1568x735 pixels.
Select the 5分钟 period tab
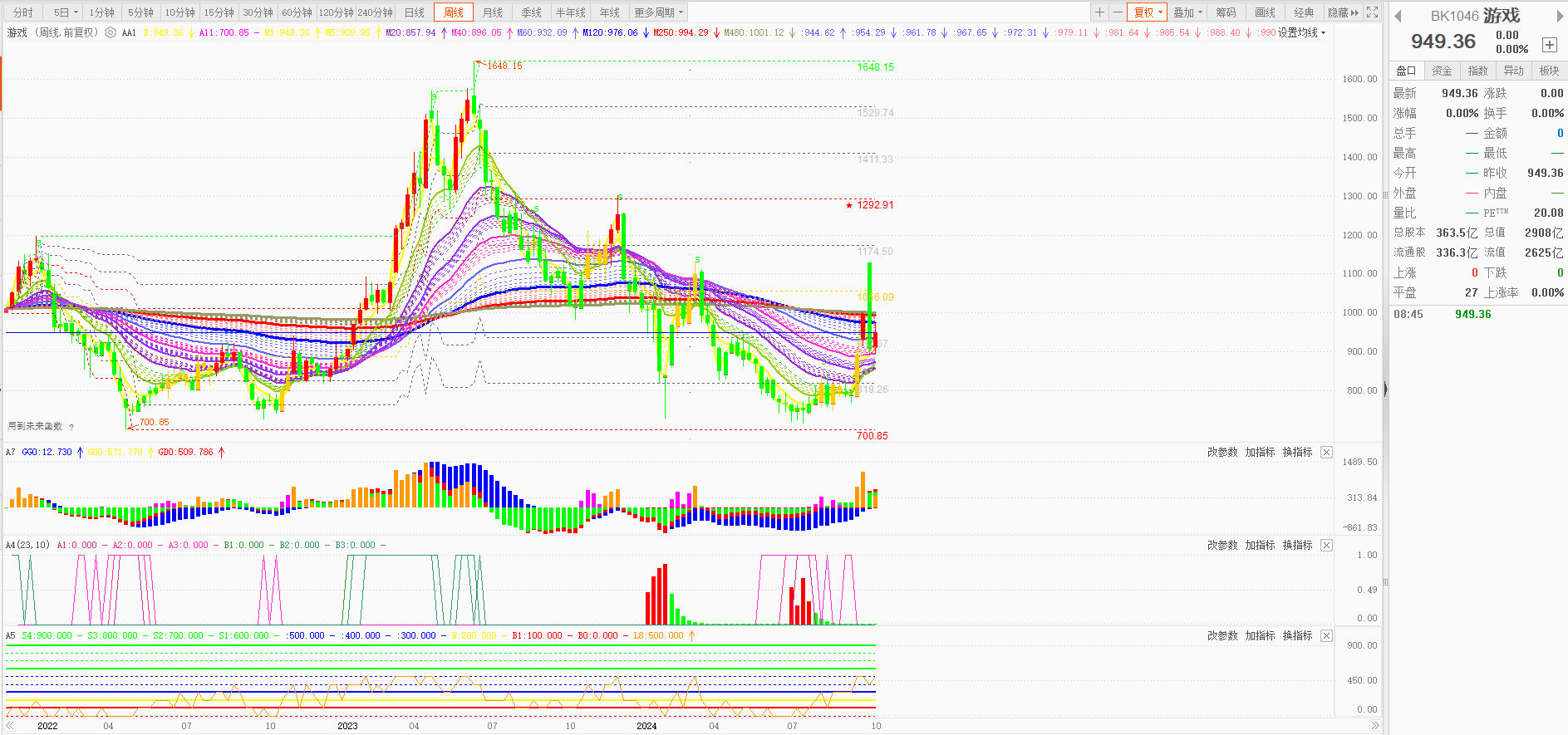point(141,12)
